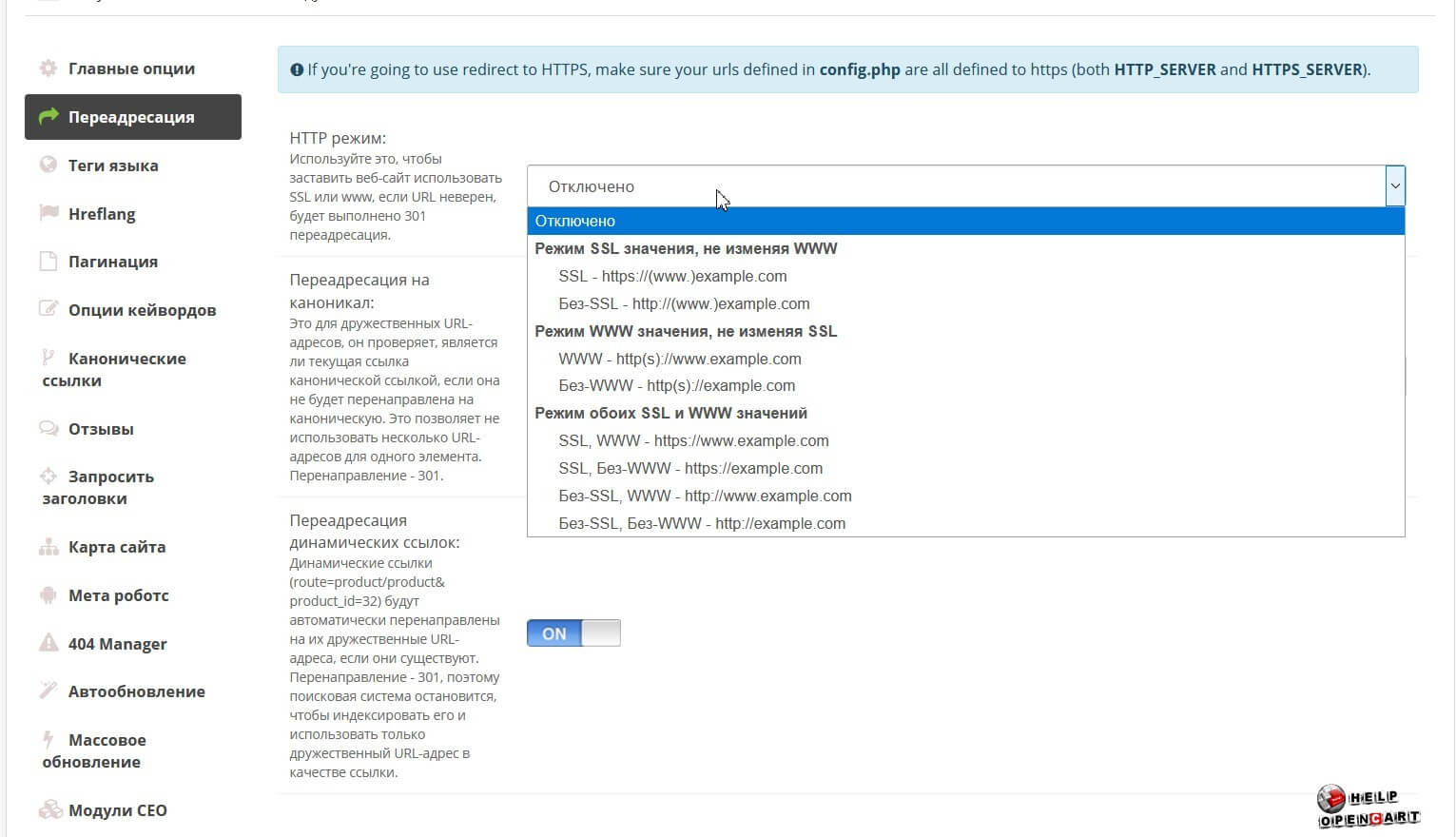Select WWW - http(s)://www.example.com option
This screenshot has height=837, width=1456.
point(680,359)
